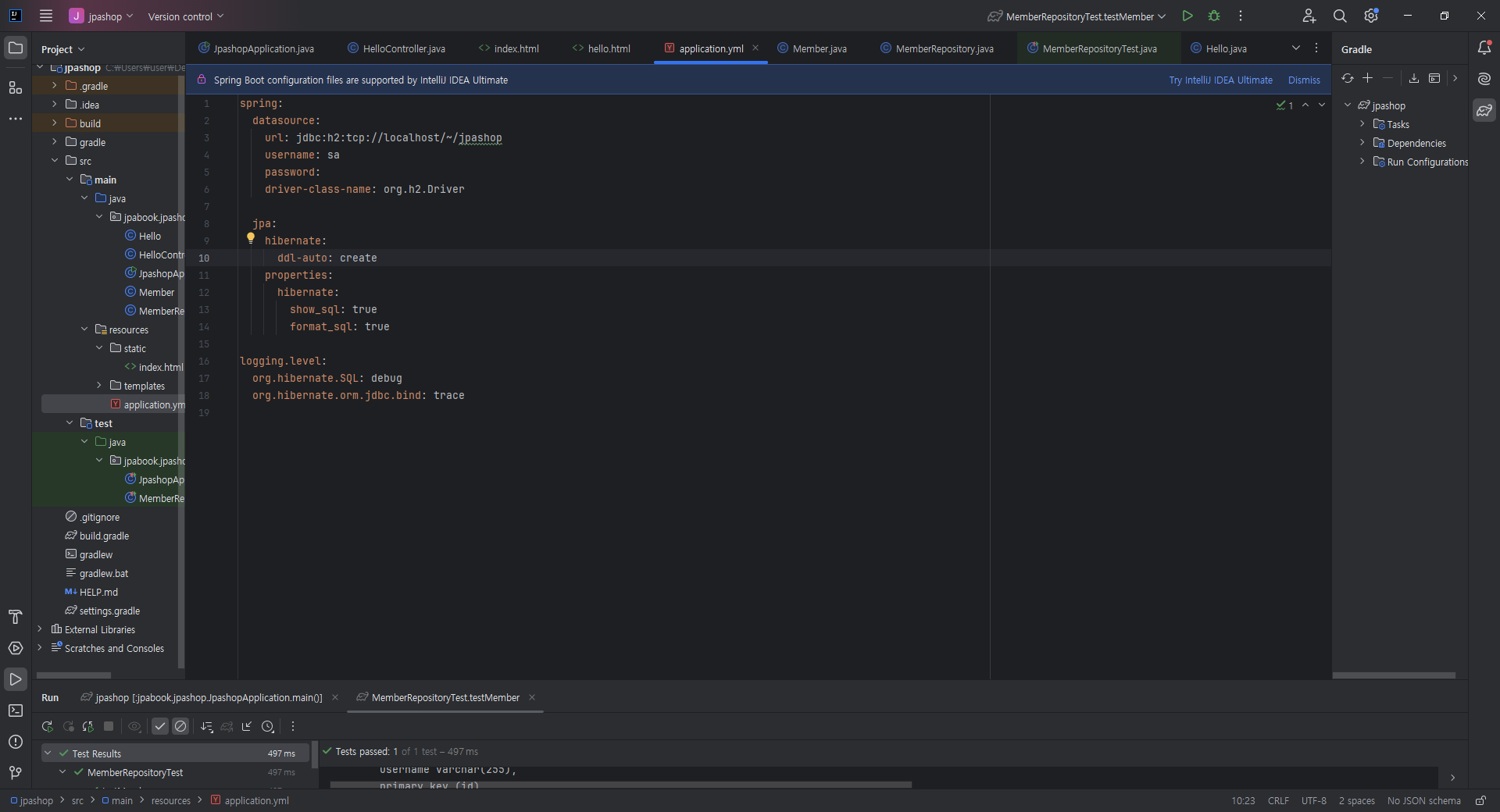Open the Problems tool window
Viewport: 1500px width, 812px height.
[x=16, y=742]
